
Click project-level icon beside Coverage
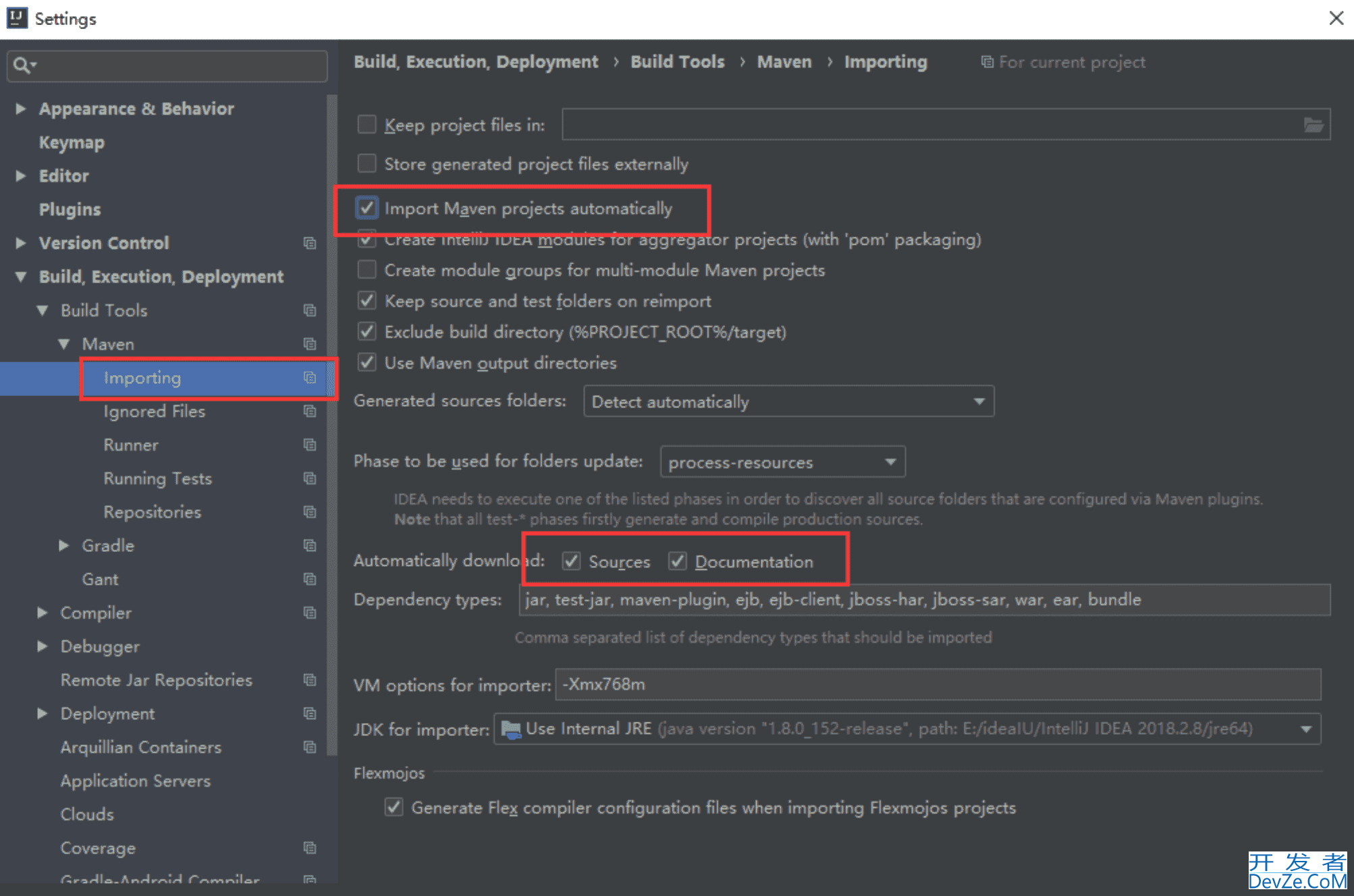[310, 847]
